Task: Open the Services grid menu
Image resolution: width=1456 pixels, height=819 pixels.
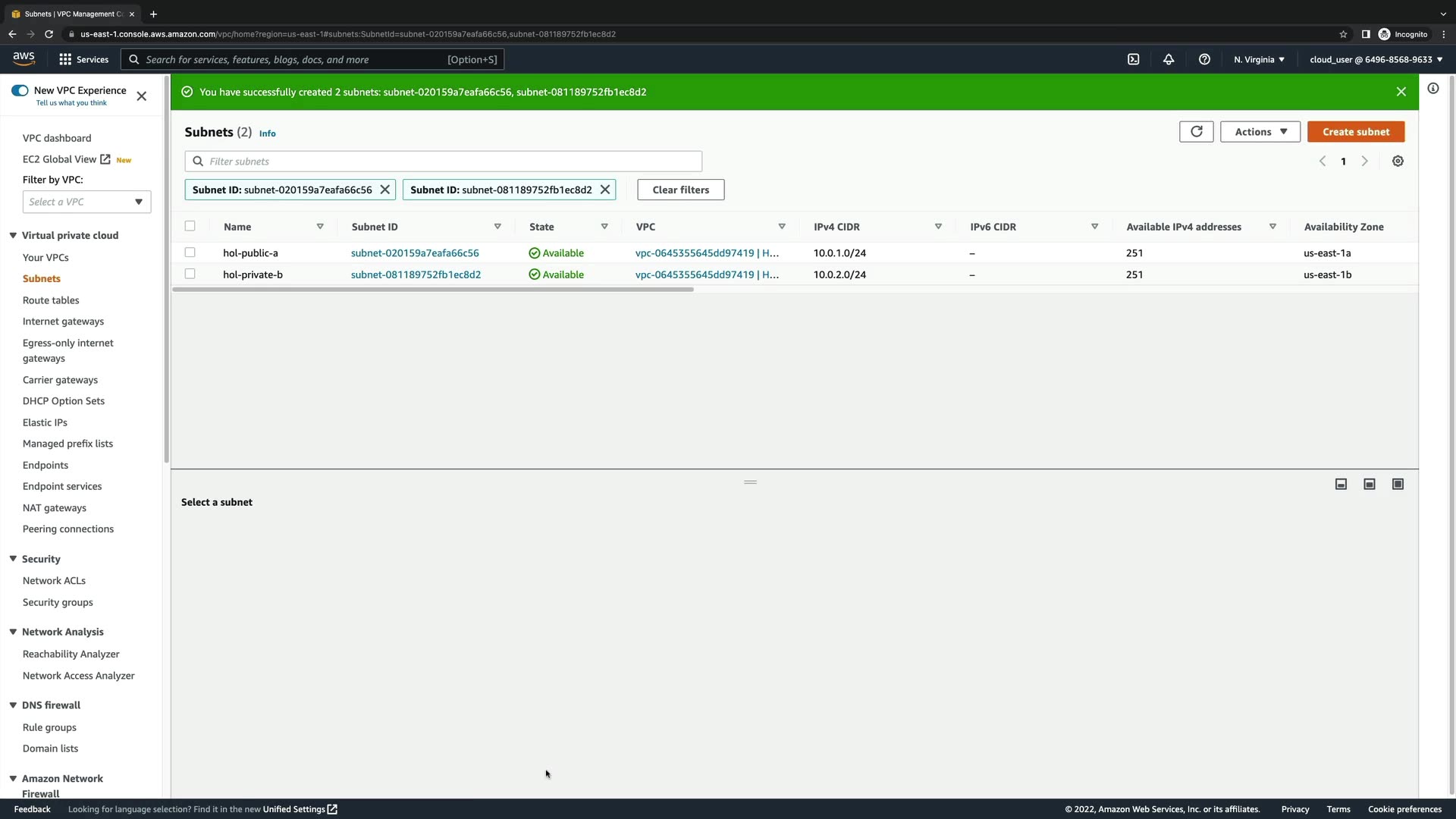Action: click(x=66, y=59)
